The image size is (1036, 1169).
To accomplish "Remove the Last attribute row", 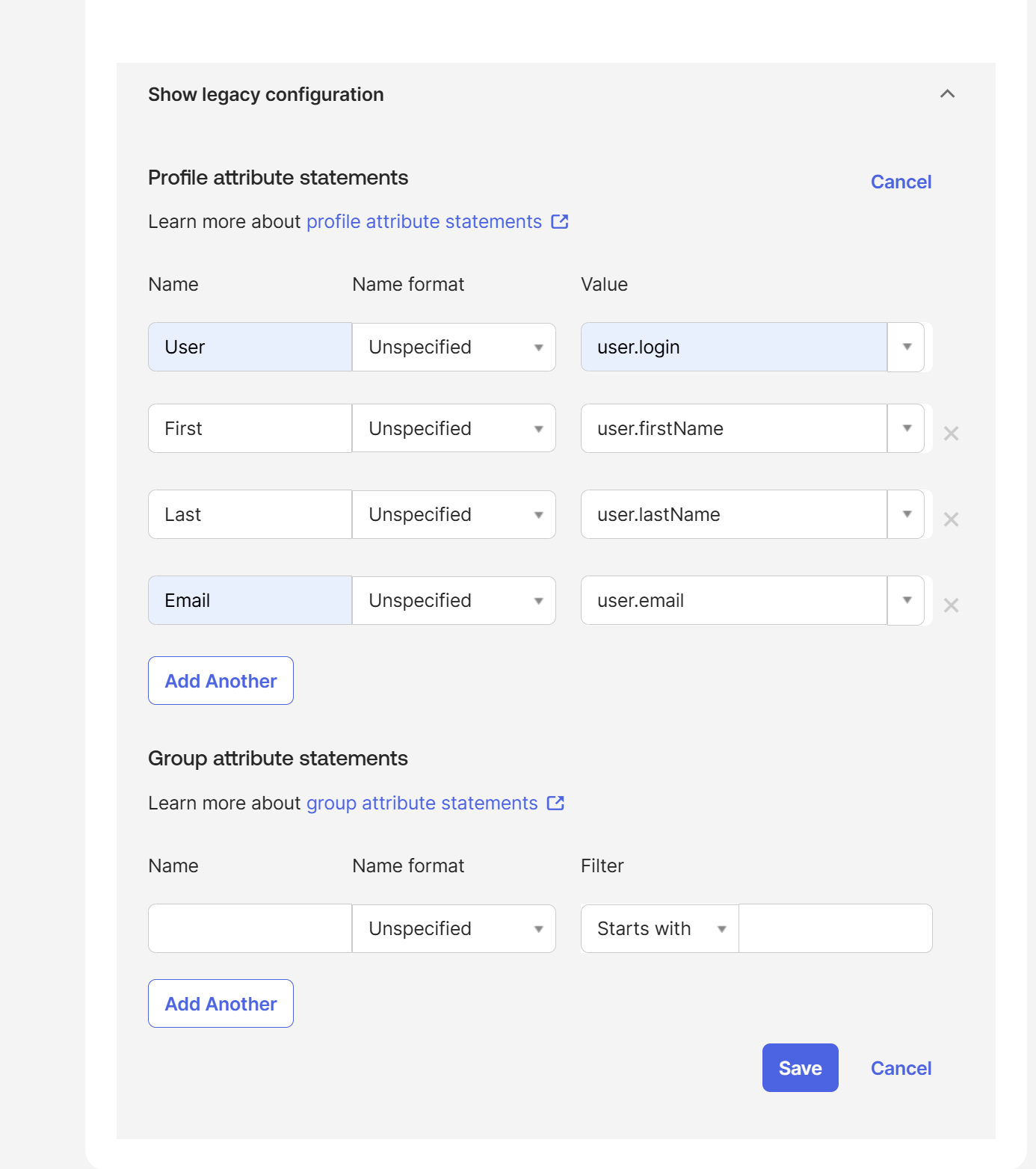I will [x=951, y=519].
